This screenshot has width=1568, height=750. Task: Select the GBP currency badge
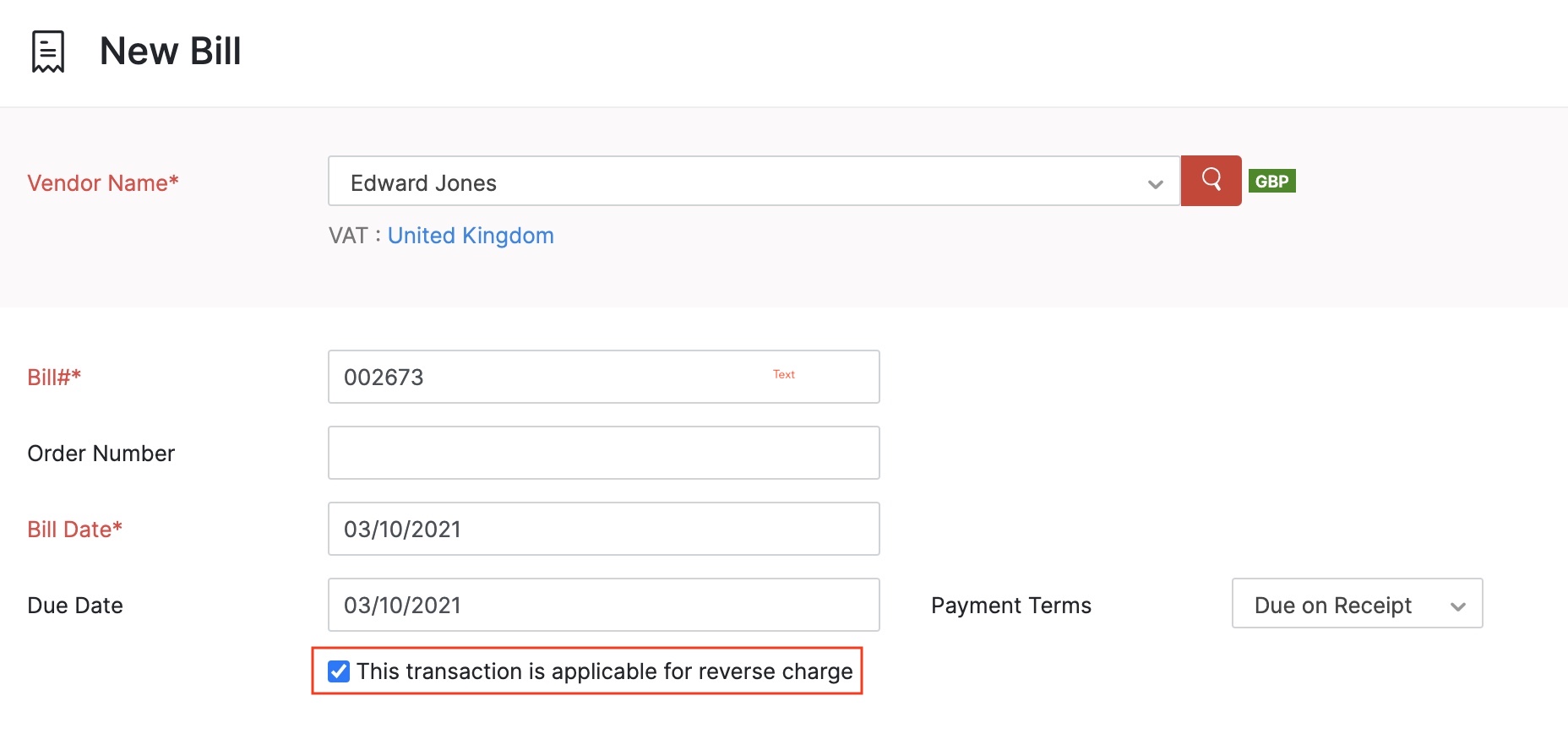click(x=1272, y=180)
